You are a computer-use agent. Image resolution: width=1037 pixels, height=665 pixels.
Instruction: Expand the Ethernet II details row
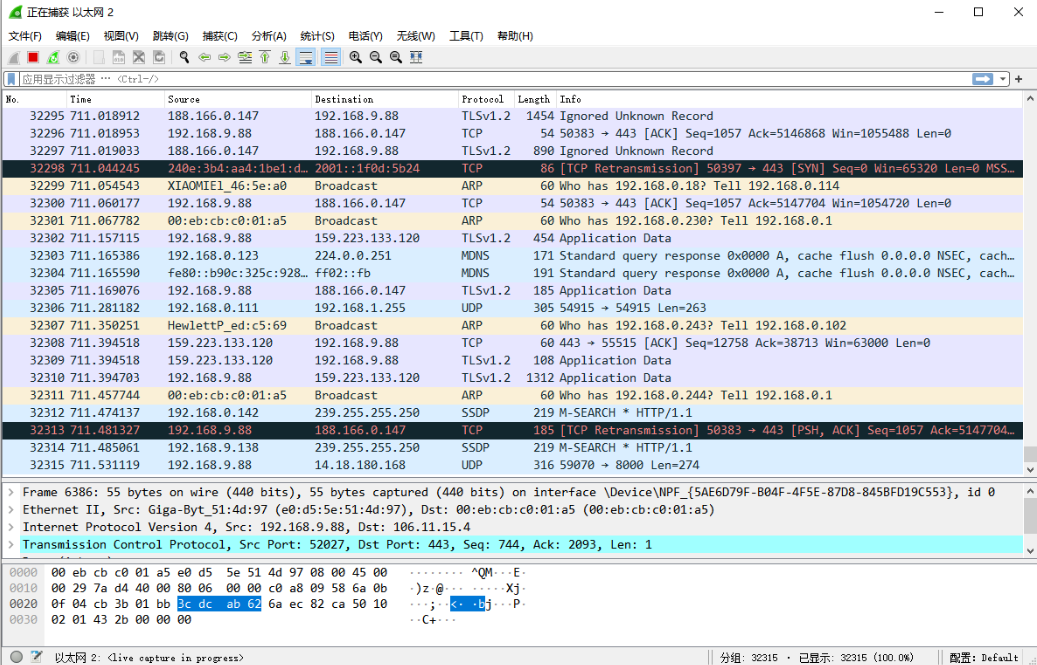(11, 510)
